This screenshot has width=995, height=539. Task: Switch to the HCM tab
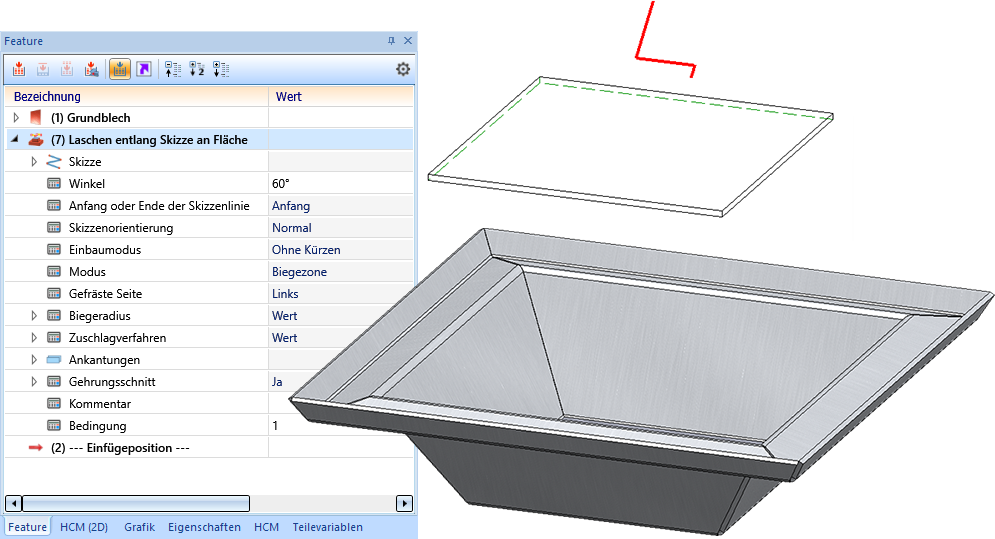click(x=267, y=527)
